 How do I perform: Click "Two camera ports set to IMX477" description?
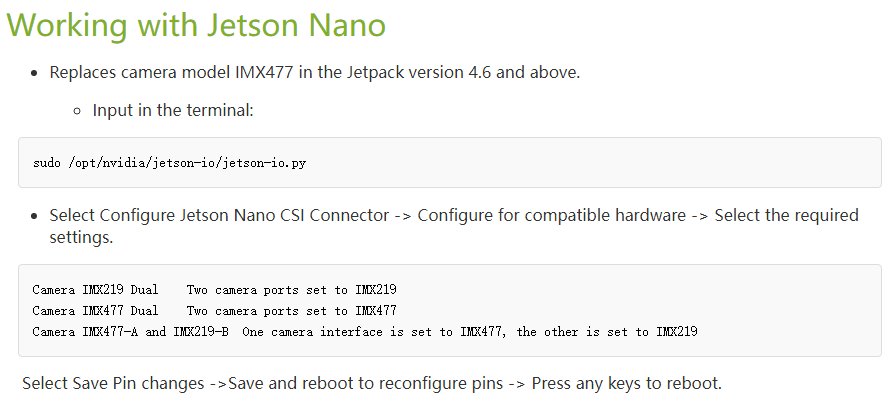(x=292, y=311)
